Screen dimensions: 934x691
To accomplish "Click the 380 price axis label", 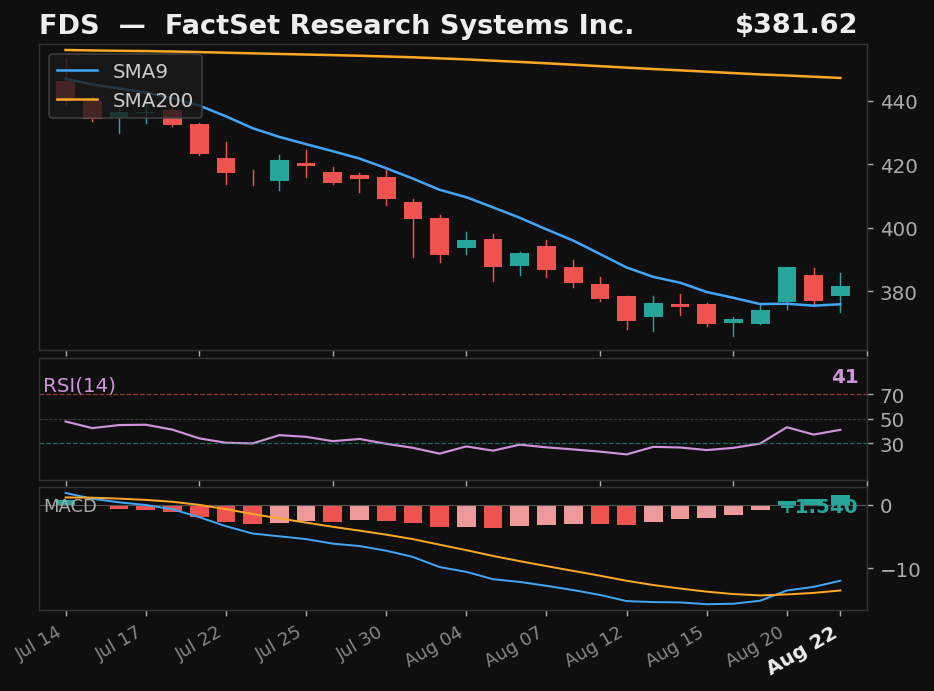I will [899, 292].
